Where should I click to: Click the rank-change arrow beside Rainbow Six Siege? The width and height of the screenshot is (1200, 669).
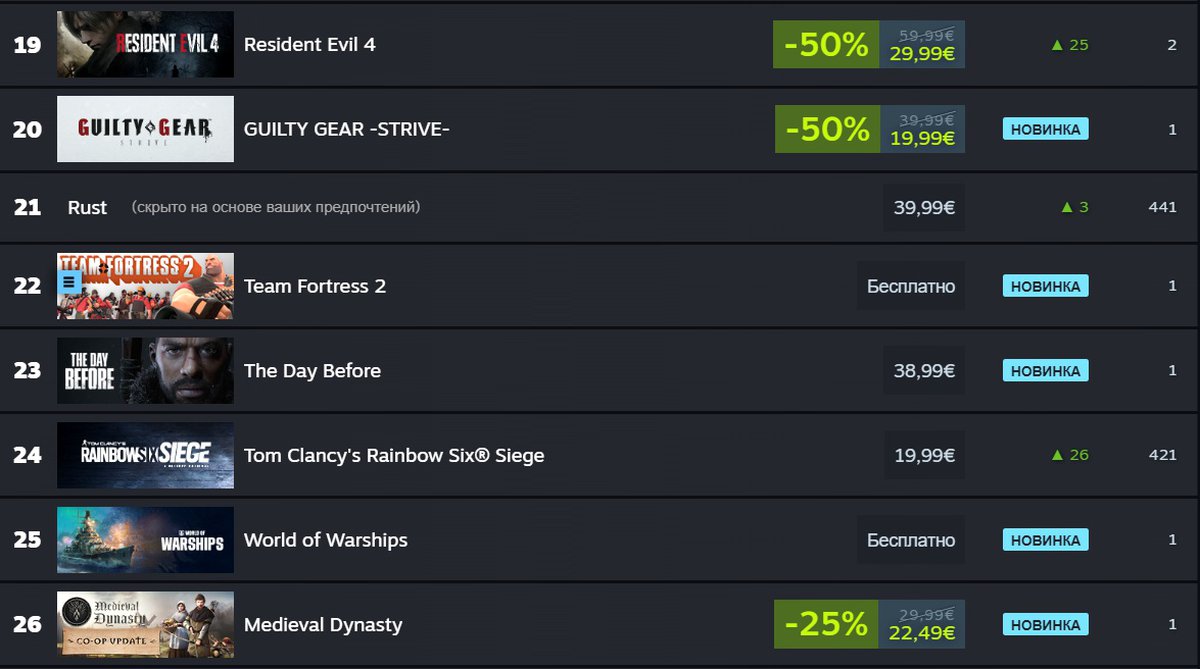(1056, 455)
